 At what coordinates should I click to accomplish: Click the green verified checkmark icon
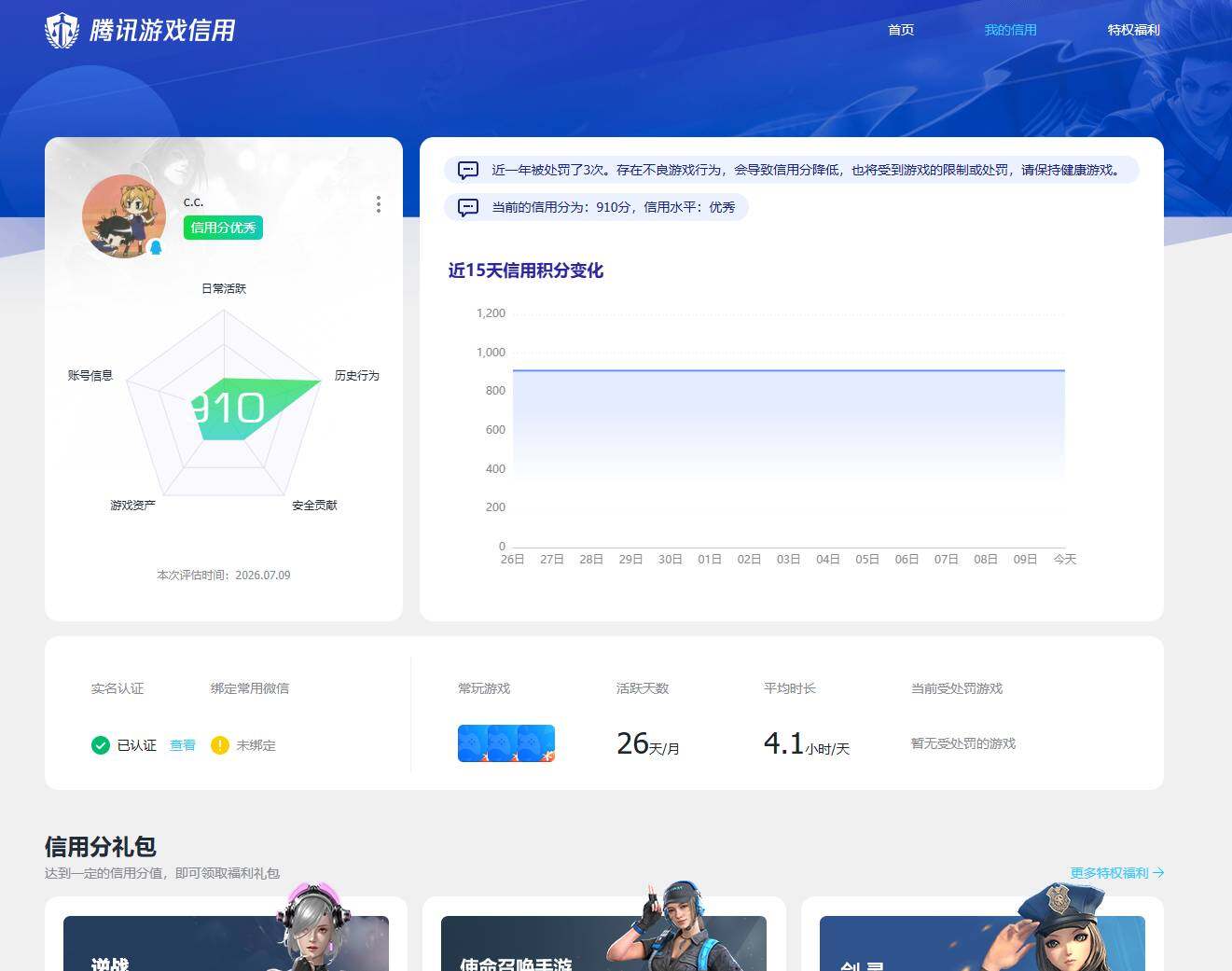point(101,745)
